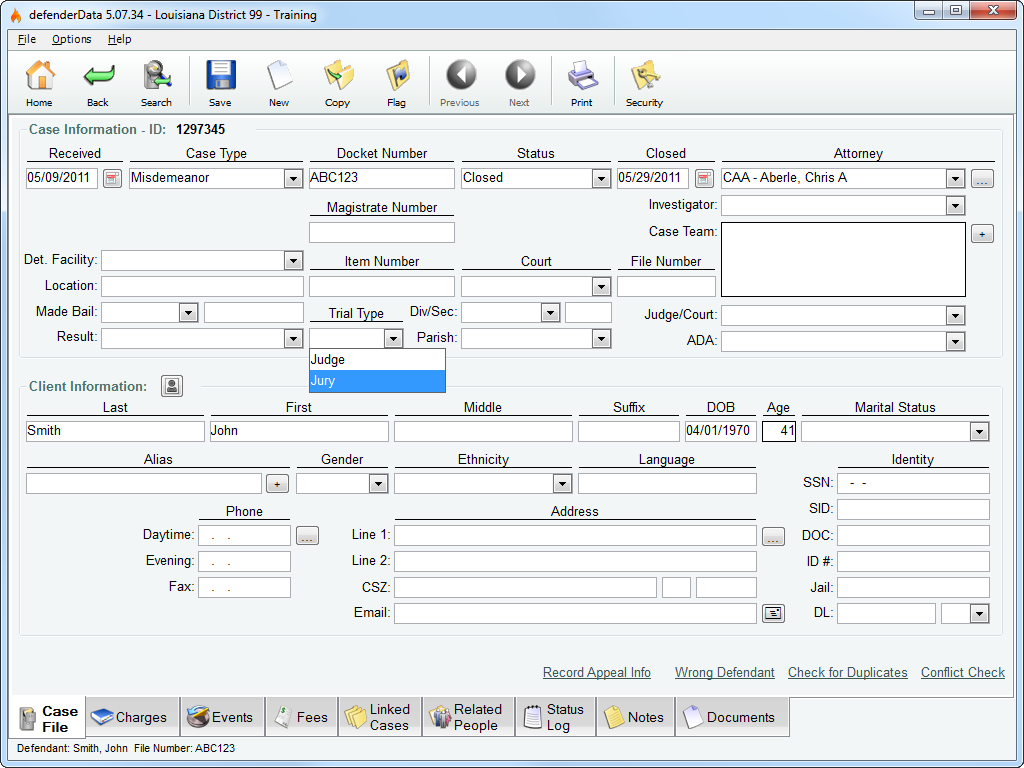1024x768 pixels.
Task: Select Jury from the Trial Type list
Action: click(x=377, y=381)
